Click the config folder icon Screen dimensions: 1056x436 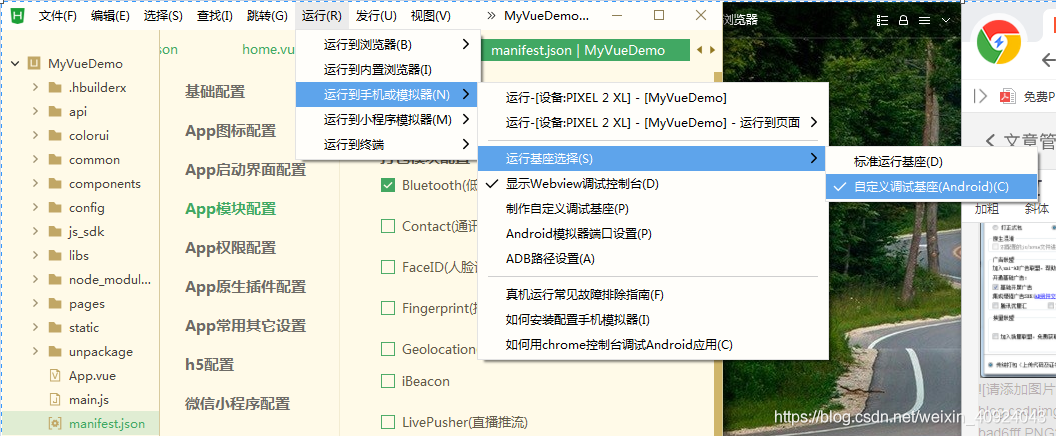(56, 208)
